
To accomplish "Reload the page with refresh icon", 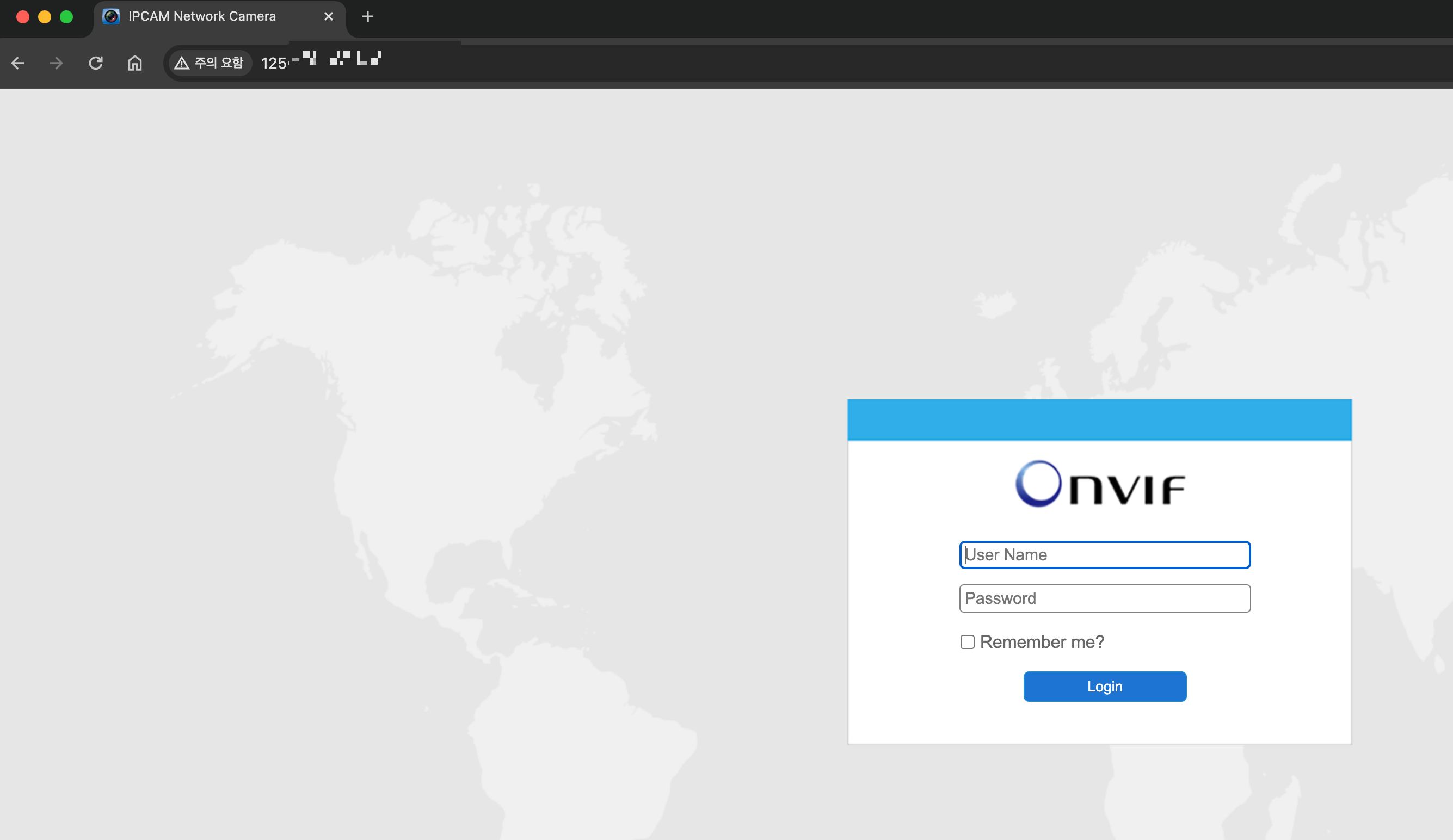I will coord(96,63).
